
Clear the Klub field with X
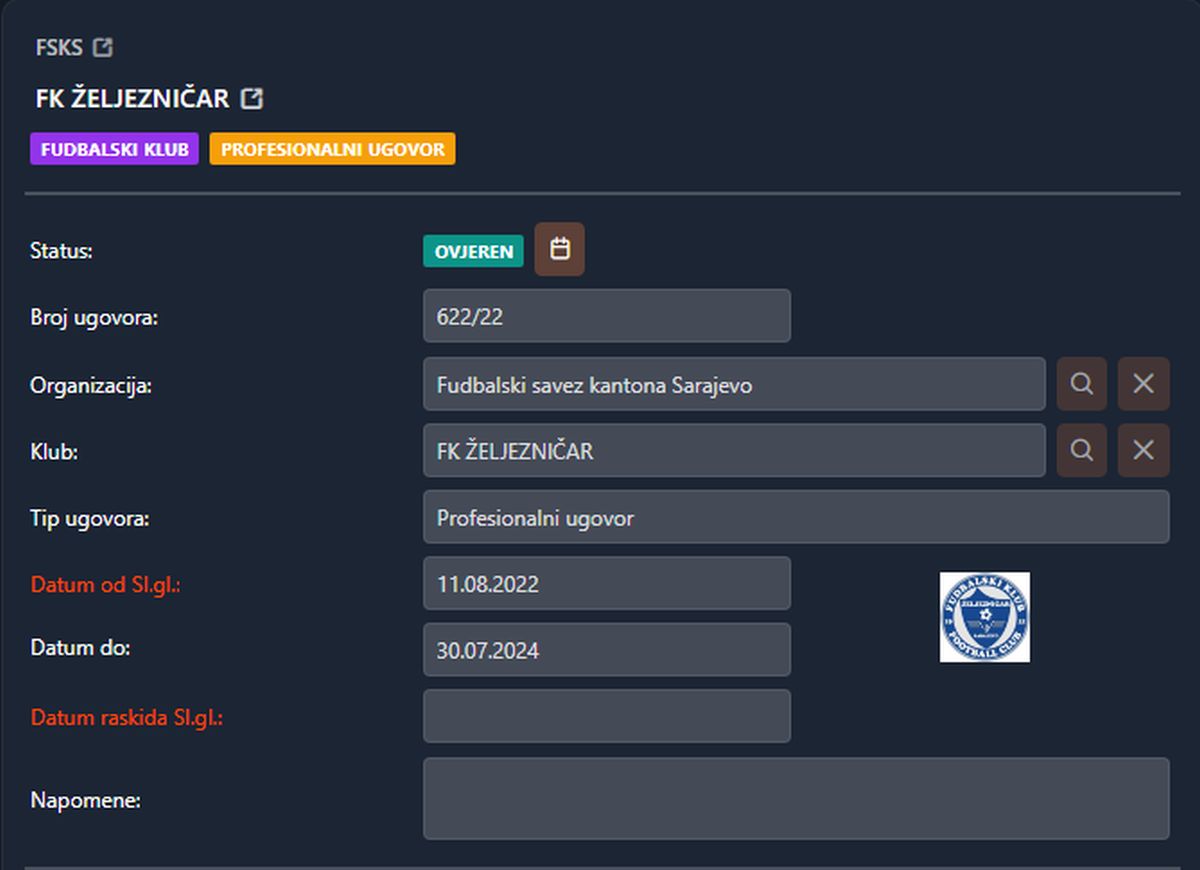(x=1143, y=451)
